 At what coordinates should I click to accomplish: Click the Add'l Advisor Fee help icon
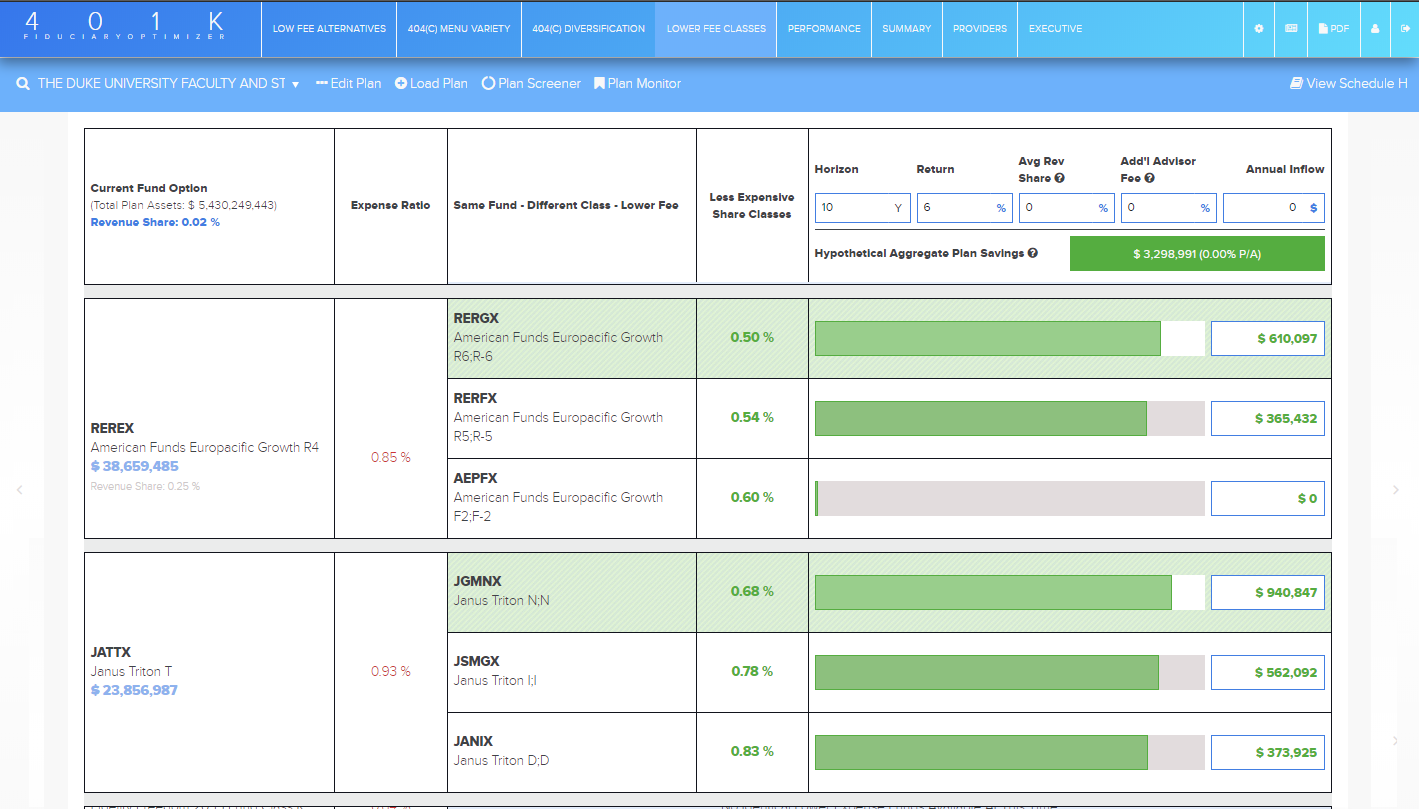coord(1149,178)
